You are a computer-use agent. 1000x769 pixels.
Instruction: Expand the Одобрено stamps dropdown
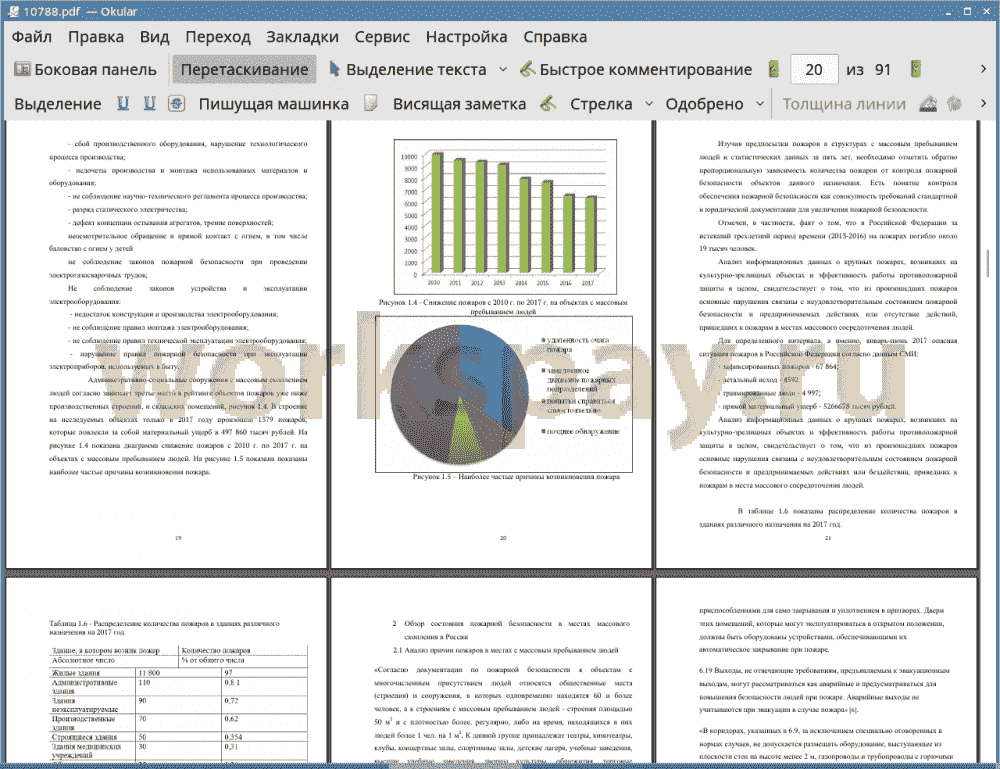760,103
